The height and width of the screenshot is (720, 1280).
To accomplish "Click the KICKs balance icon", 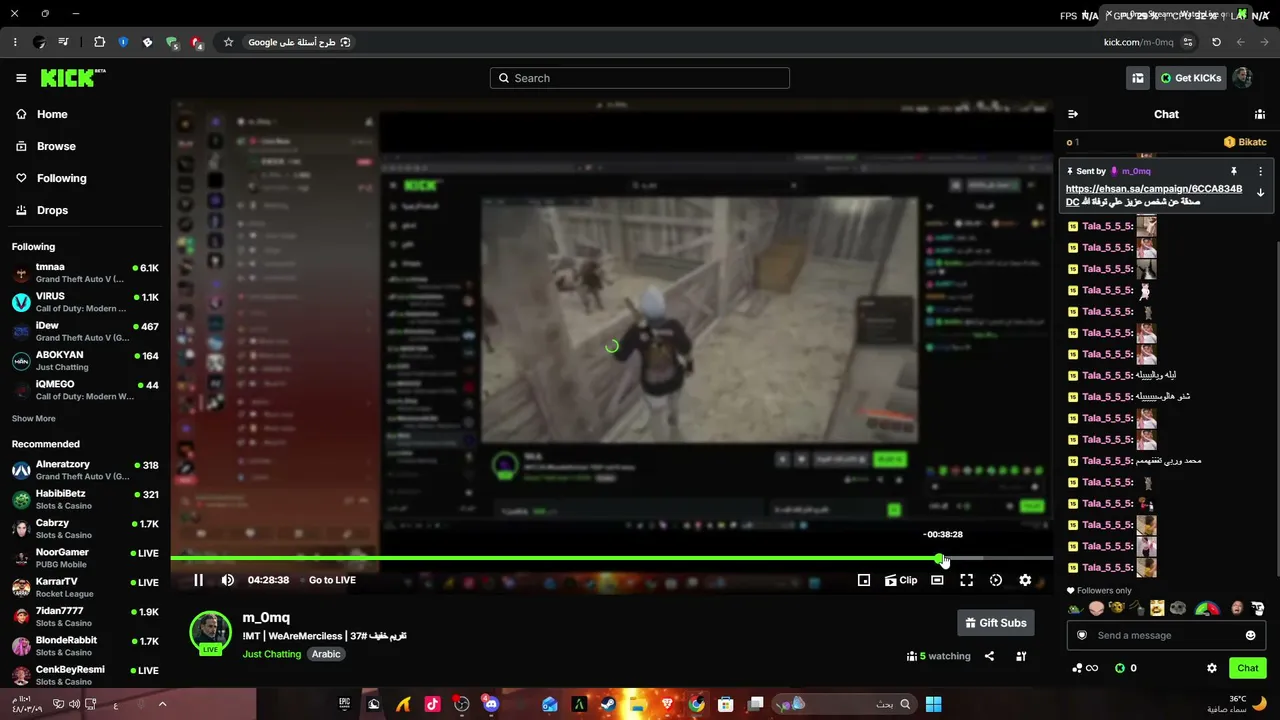I will coord(1120,668).
